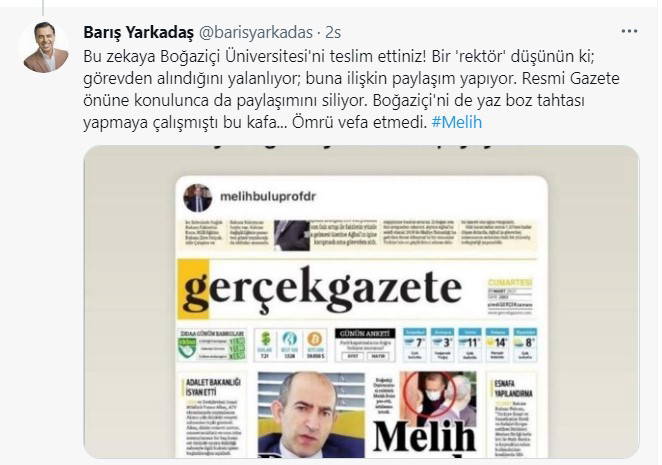
Task: Open the embedded newspaper image
Action: [x=361, y=302]
